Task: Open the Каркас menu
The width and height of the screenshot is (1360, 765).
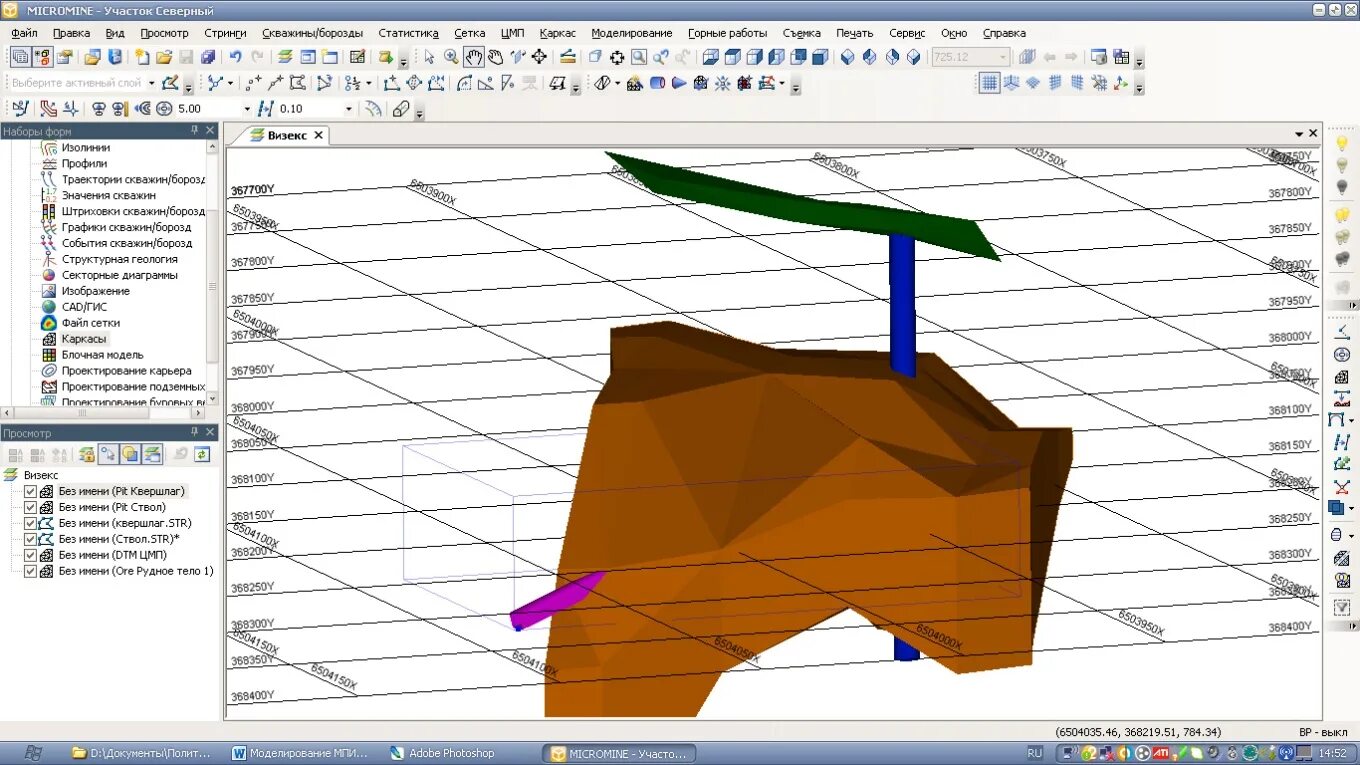Action: coord(557,33)
